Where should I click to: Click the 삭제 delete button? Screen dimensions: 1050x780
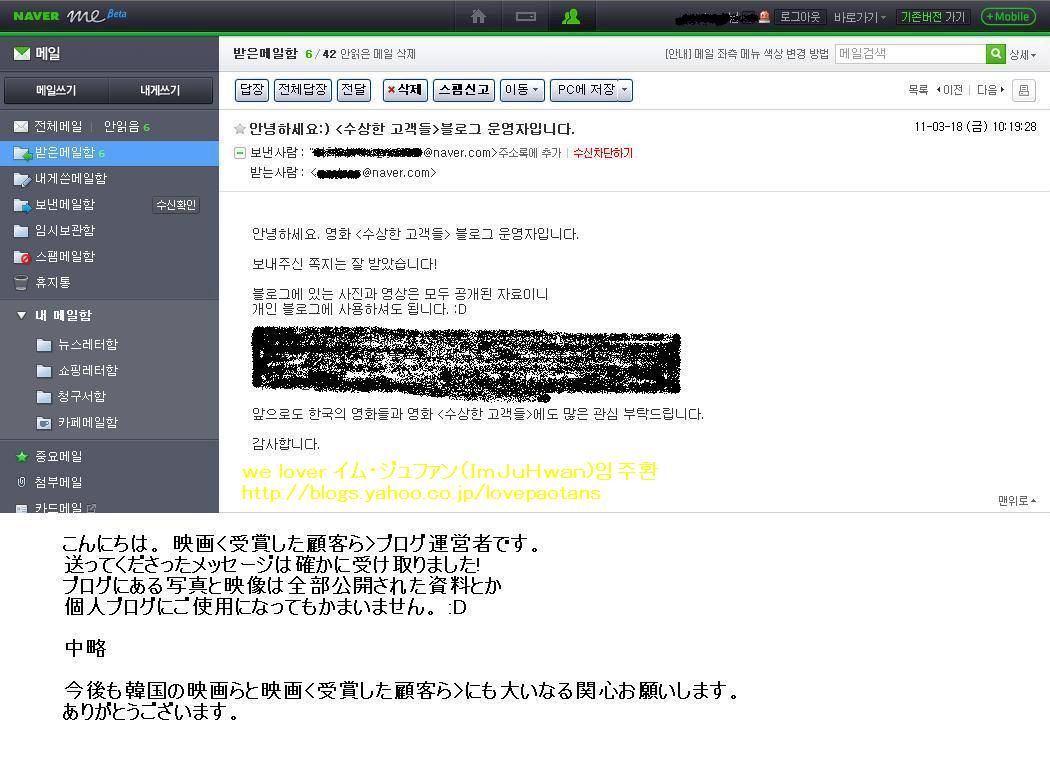(405, 90)
